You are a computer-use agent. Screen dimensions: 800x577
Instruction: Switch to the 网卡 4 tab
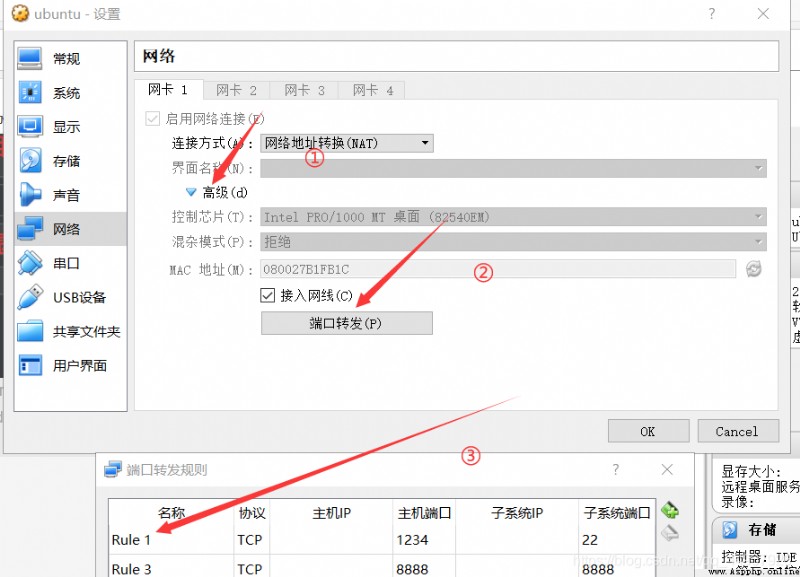[373, 90]
